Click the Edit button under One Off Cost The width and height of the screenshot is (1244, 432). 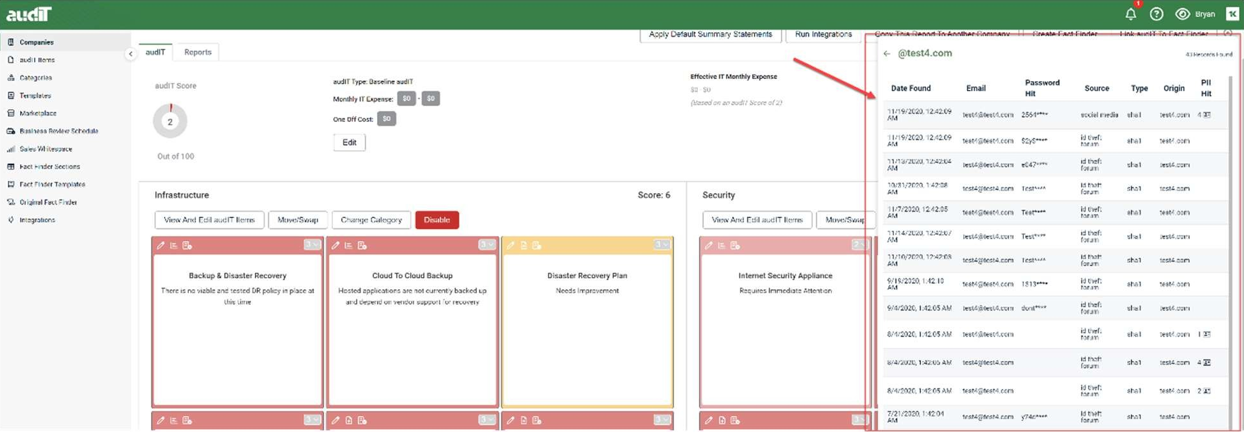point(349,142)
